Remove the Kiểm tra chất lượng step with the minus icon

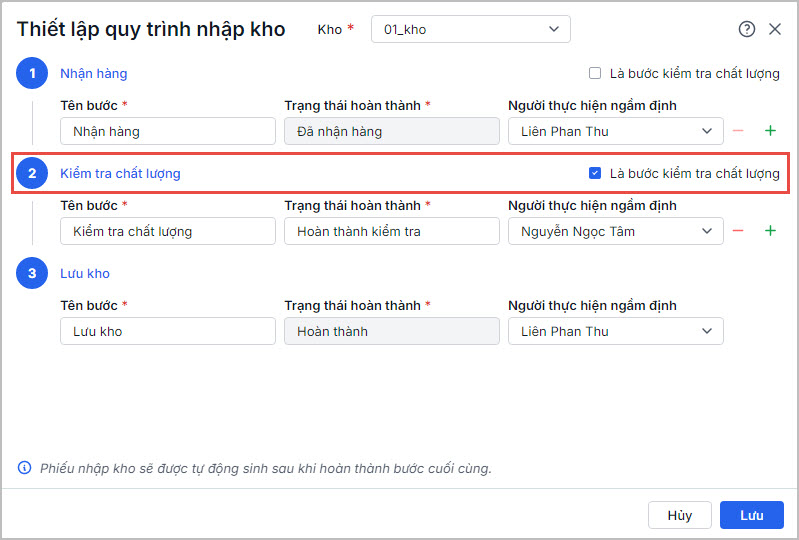[738, 231]
